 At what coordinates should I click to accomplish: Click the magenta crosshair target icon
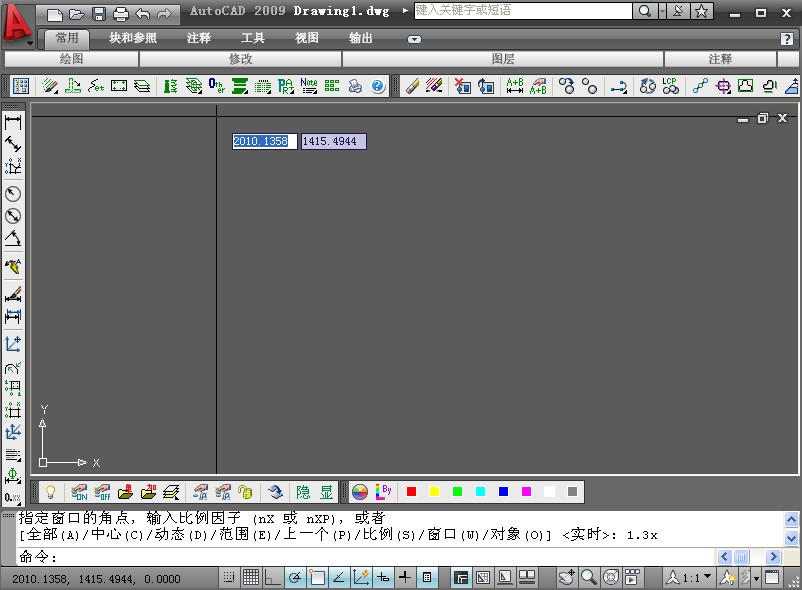coord(723,86)
